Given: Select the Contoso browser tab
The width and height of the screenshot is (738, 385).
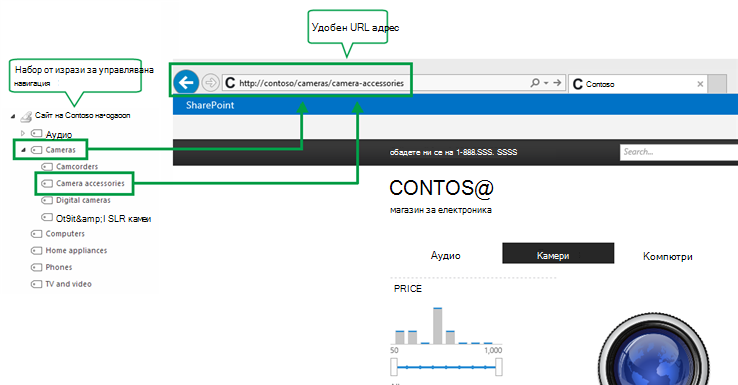Looking at the screenshot, I should tap(638, 84).
